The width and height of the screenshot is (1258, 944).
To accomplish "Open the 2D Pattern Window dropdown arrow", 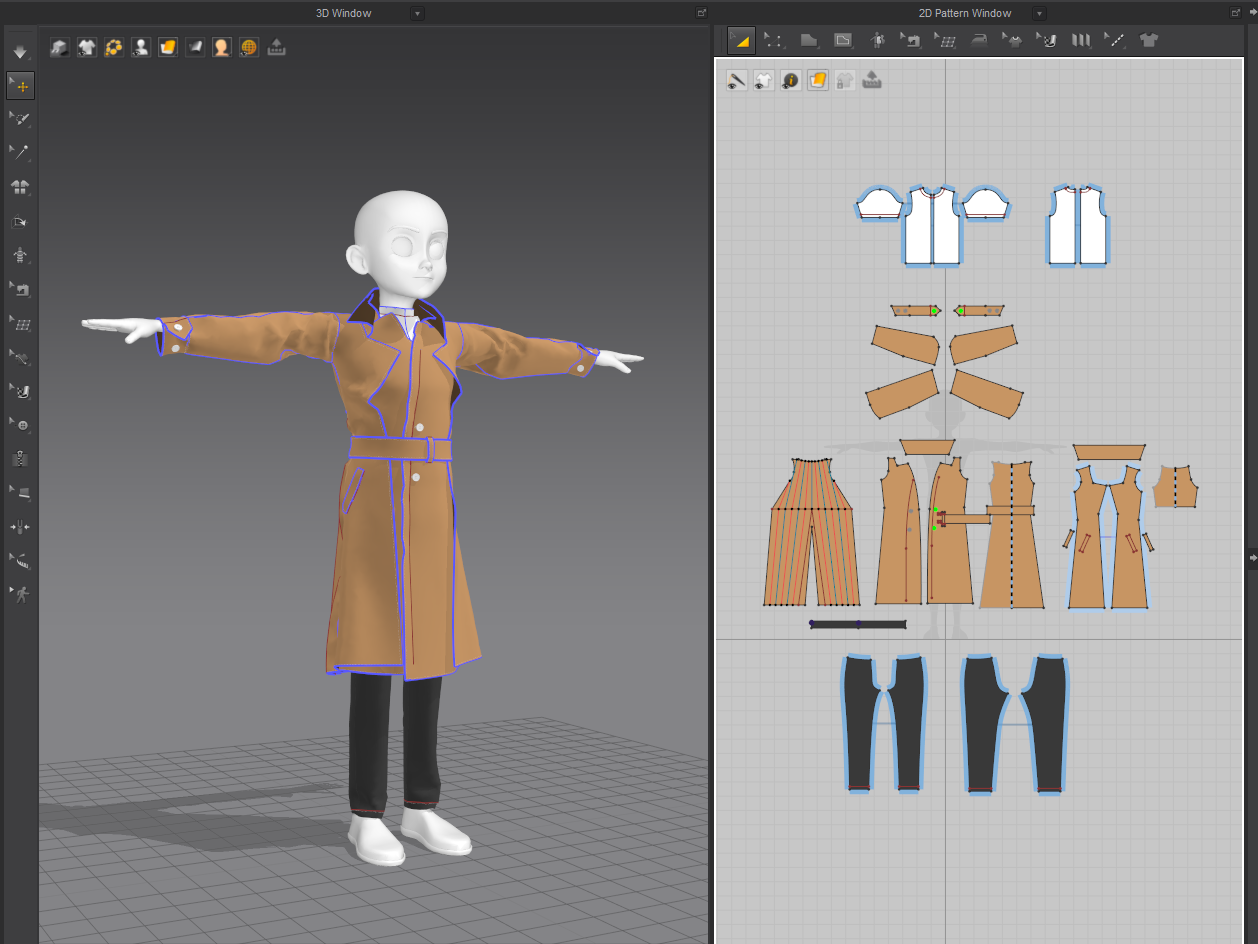I will tap(1040, 13).
